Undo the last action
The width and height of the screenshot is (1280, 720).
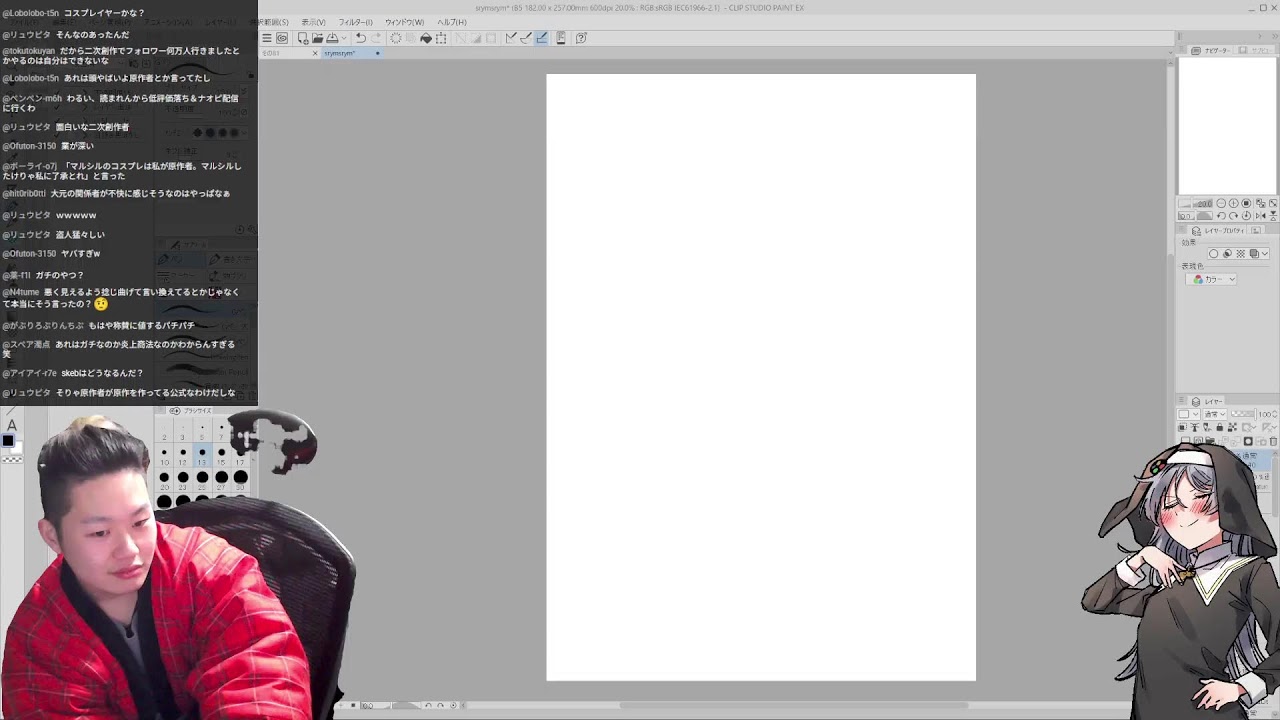(361, 38)
